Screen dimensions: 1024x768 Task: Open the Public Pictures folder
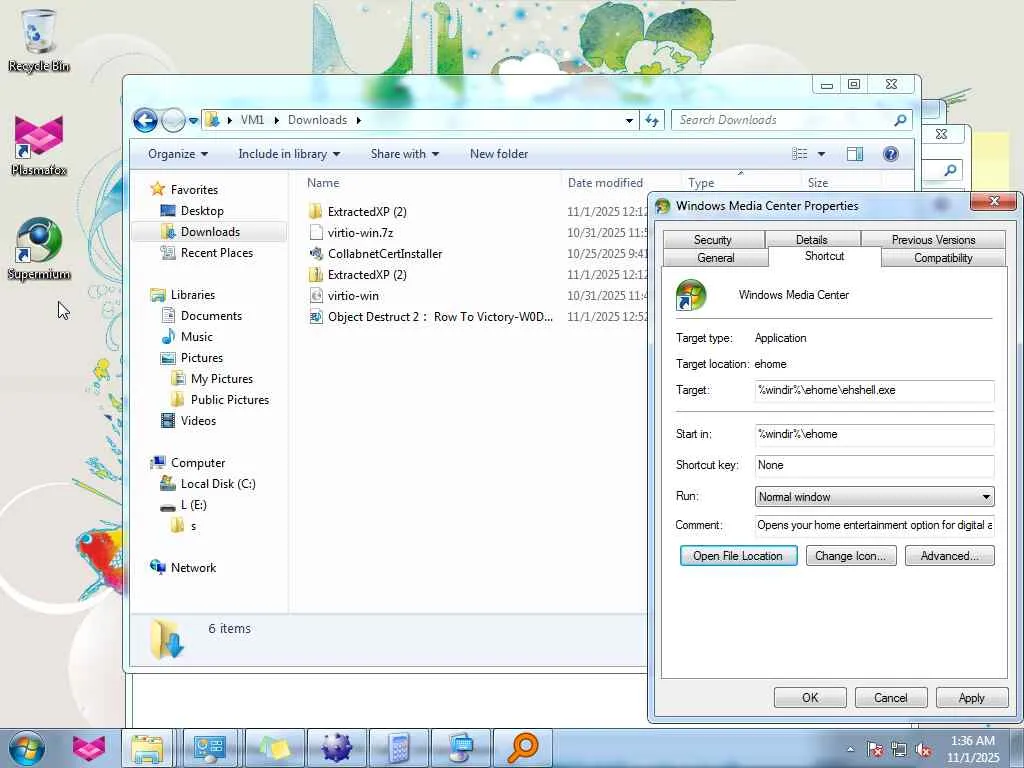(230, 400)
